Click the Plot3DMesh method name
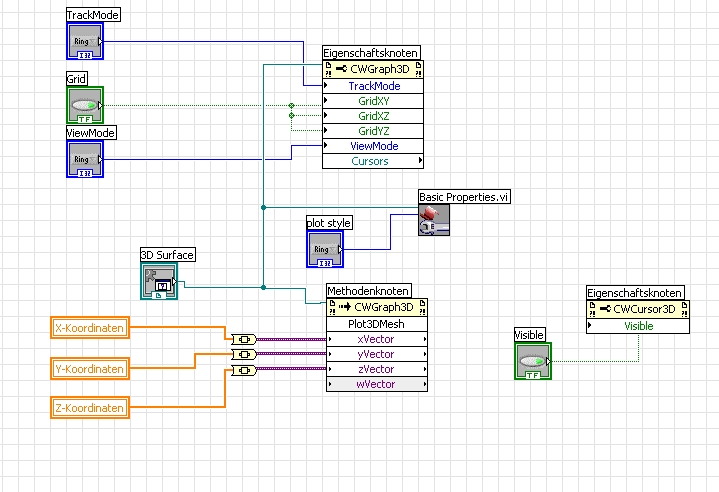 pyautogui.click(x=377, y=324)
